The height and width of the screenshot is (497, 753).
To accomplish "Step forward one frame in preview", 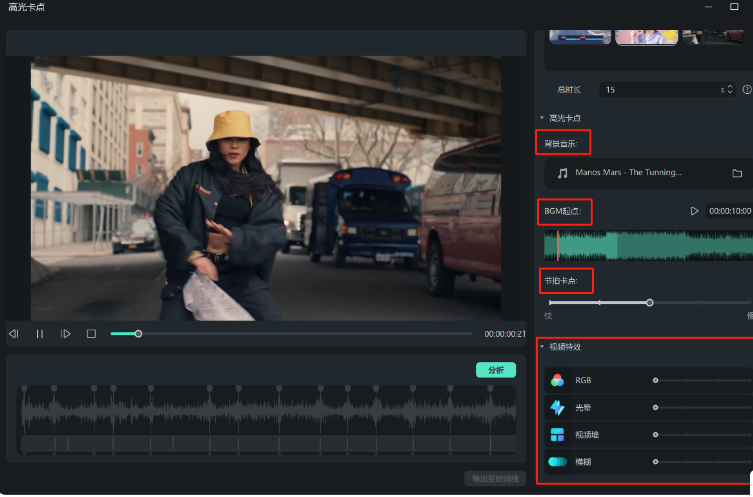I will [x=66, y=334].
